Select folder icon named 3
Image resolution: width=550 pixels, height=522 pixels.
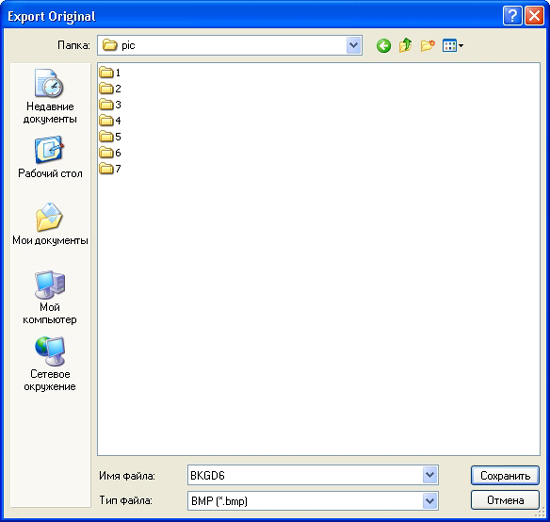(106, 104)
